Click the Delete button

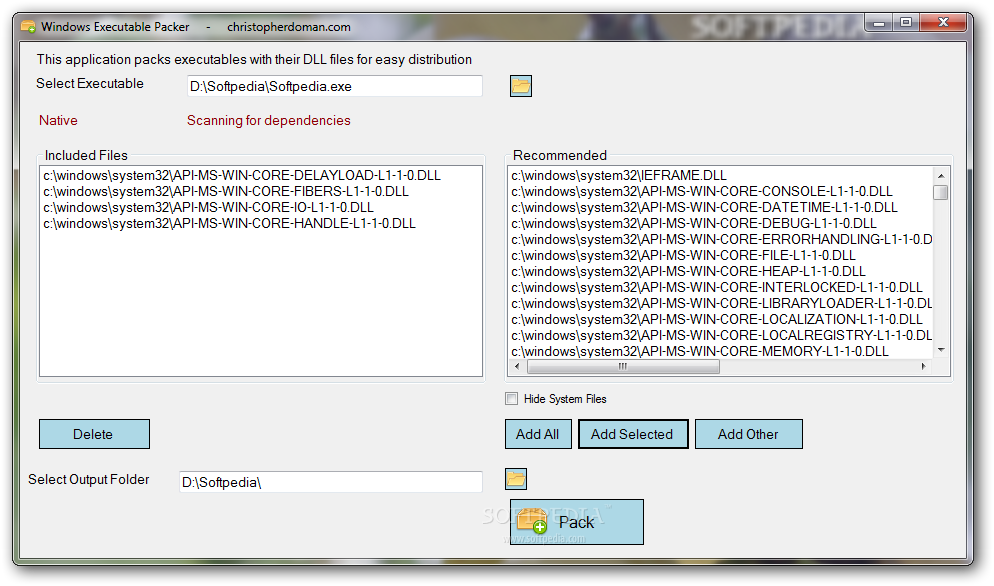click(94, 434)
